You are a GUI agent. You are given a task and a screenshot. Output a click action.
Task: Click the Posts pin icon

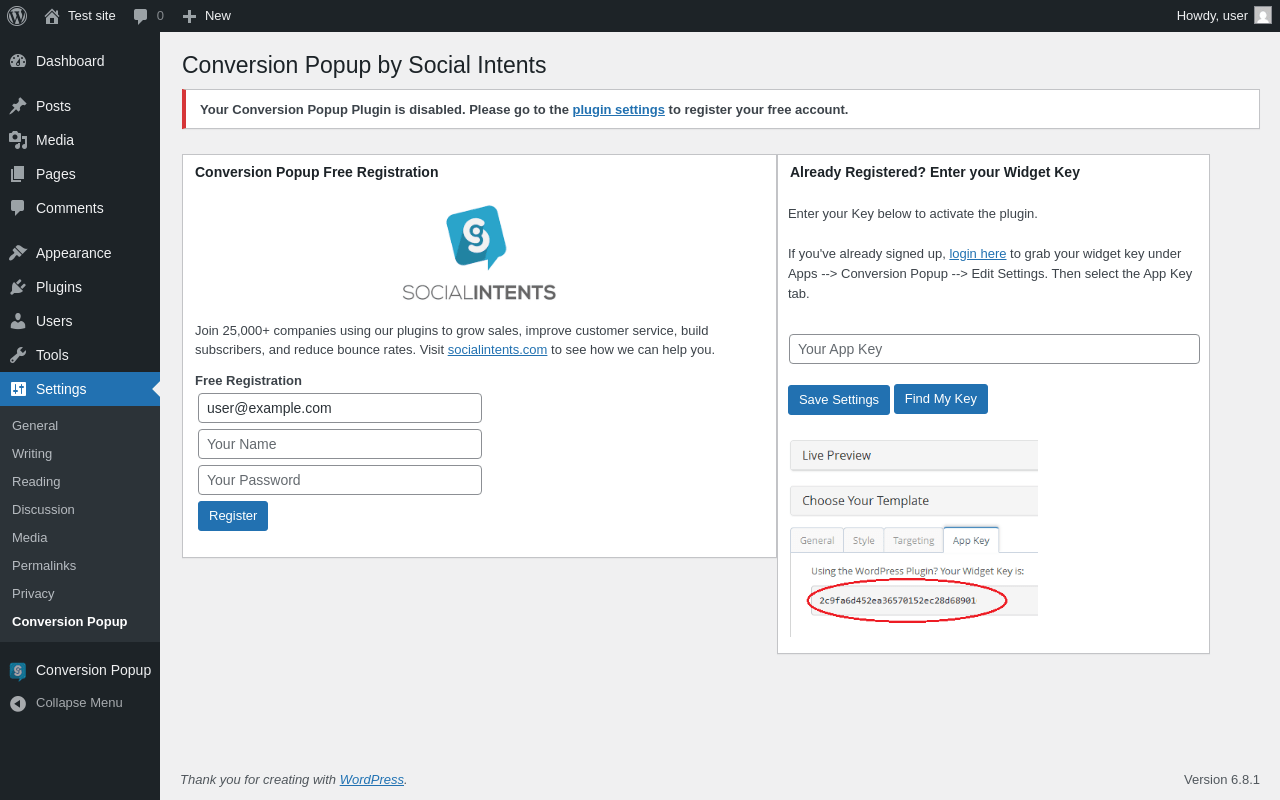click(x=18, y=106)
